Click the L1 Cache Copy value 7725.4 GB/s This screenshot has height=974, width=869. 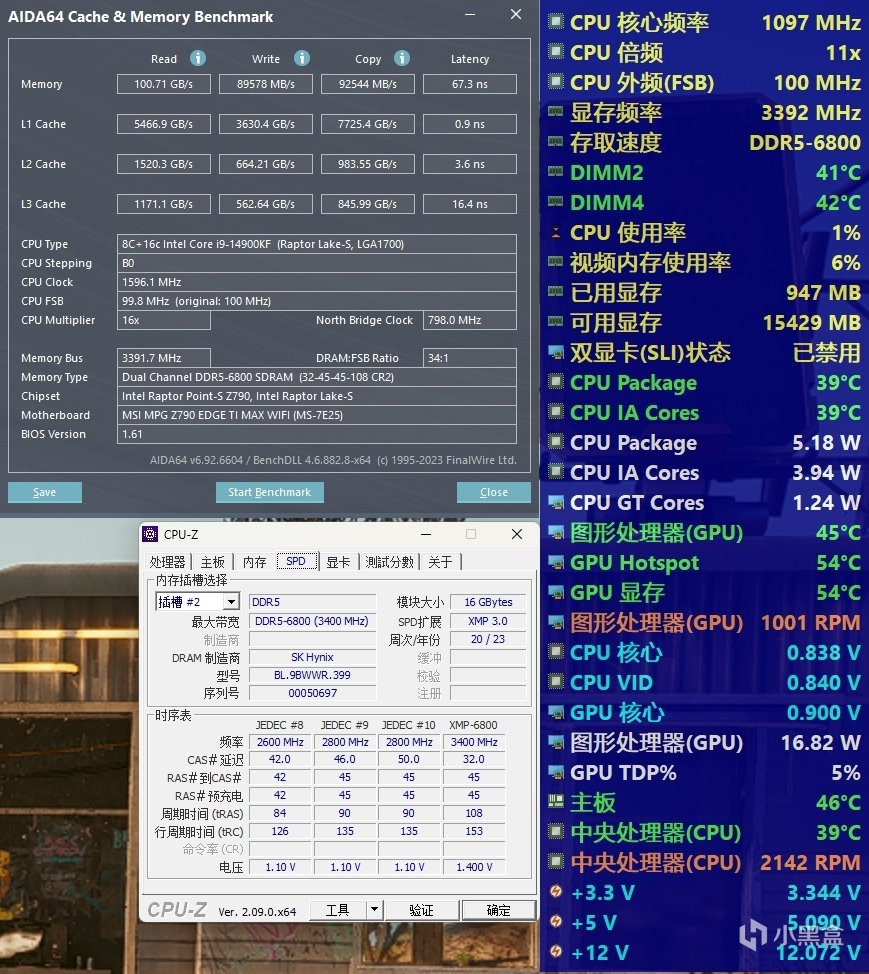click(368, 124)
